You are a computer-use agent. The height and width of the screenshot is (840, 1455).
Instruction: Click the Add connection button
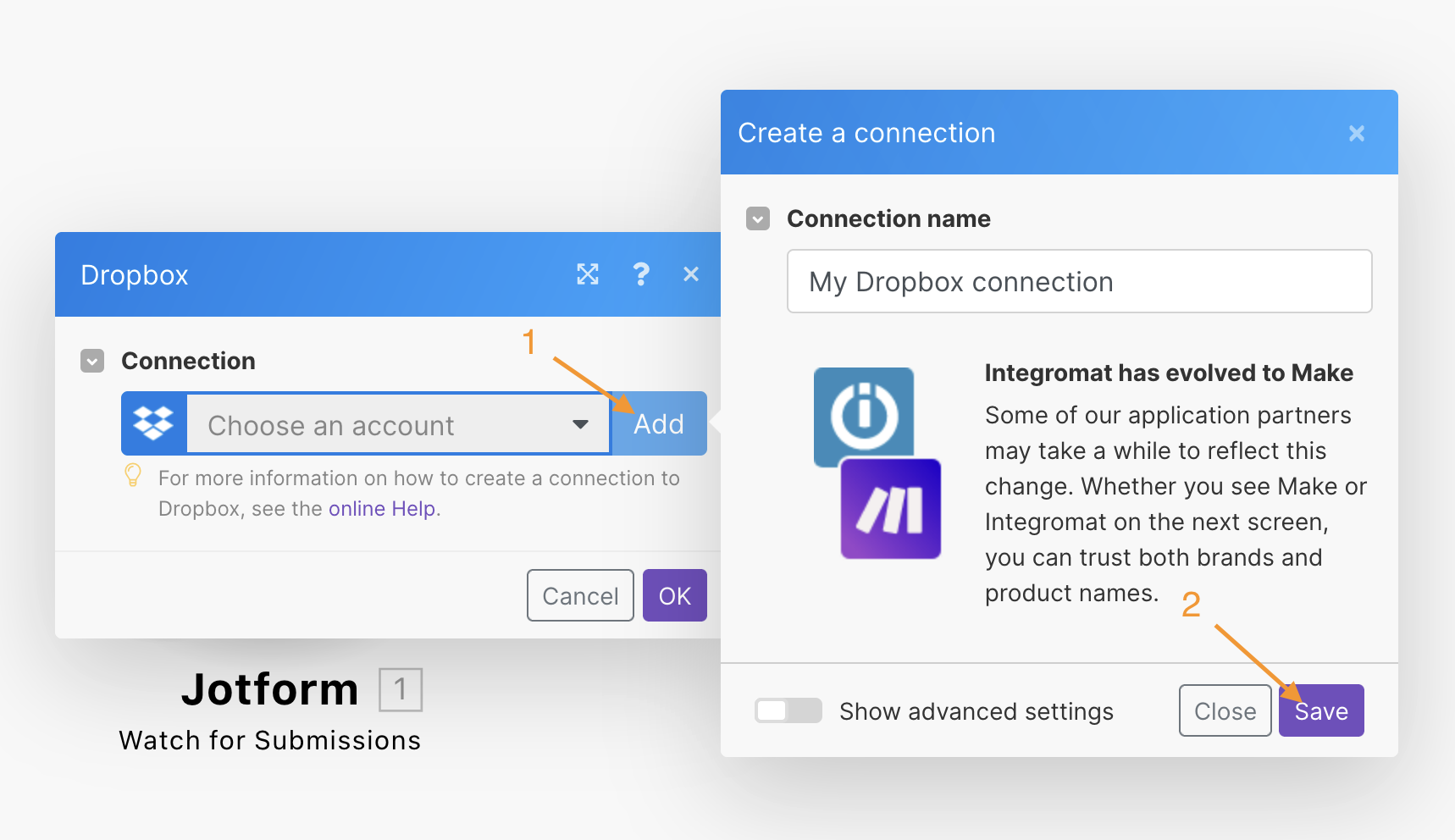[x=659, y=423]
